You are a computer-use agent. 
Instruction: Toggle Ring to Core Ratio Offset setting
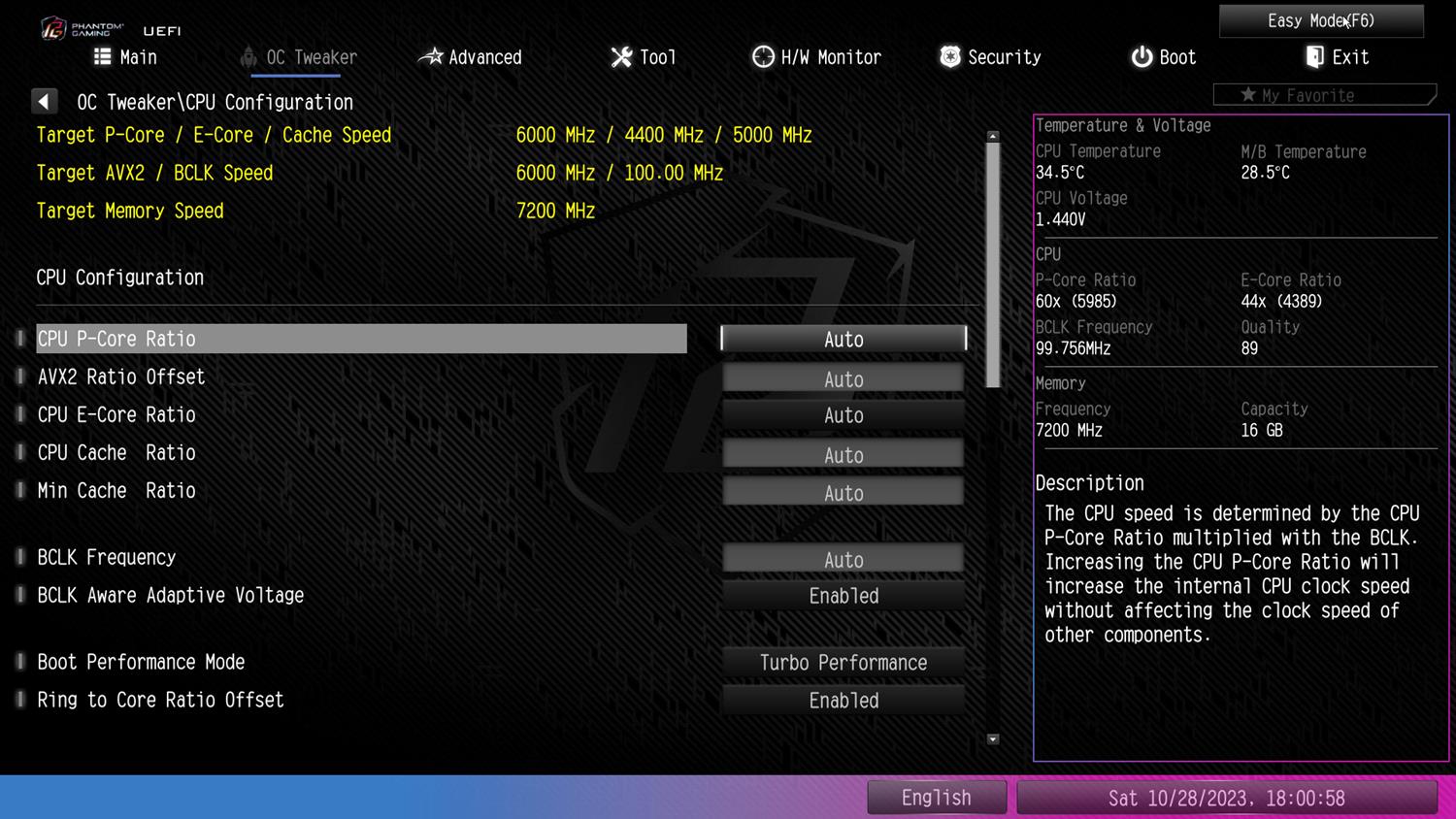[843, 701]
